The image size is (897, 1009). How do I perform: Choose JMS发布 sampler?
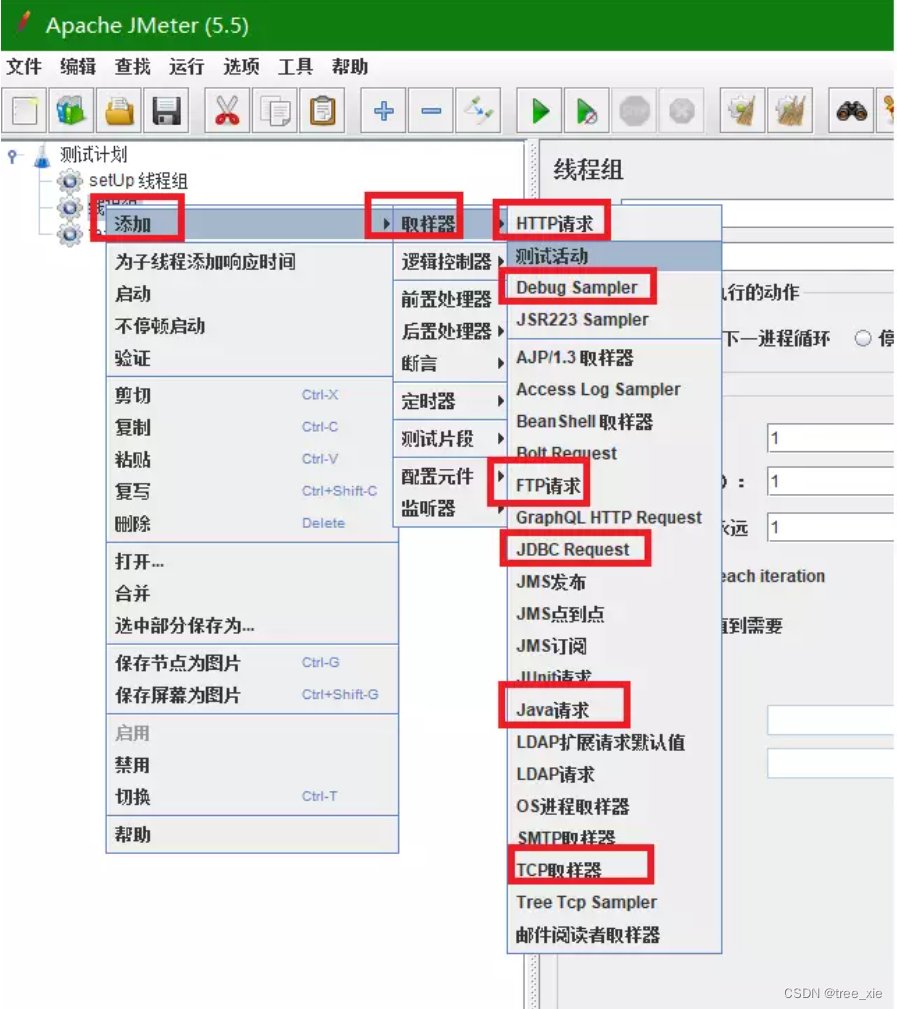tap(615, 582)
